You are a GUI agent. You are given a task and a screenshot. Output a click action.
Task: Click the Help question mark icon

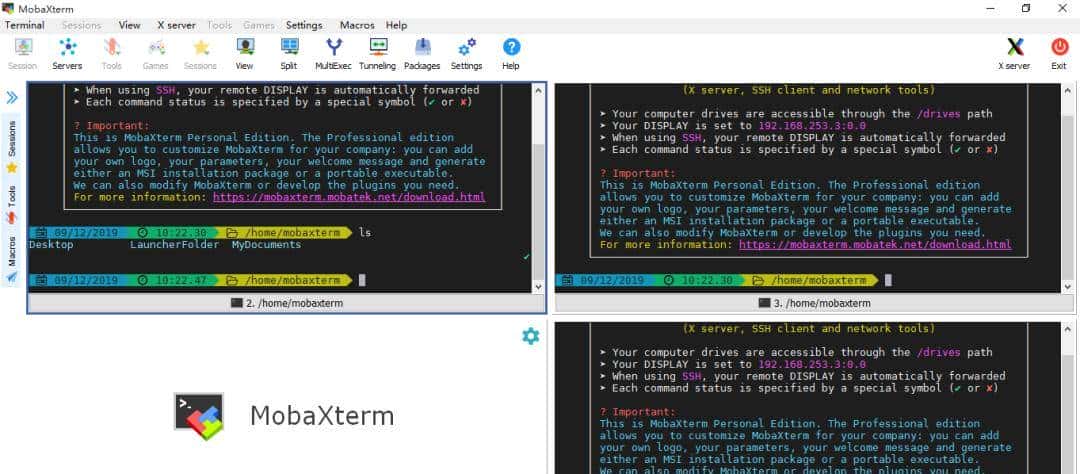click(x=511, y=53)
